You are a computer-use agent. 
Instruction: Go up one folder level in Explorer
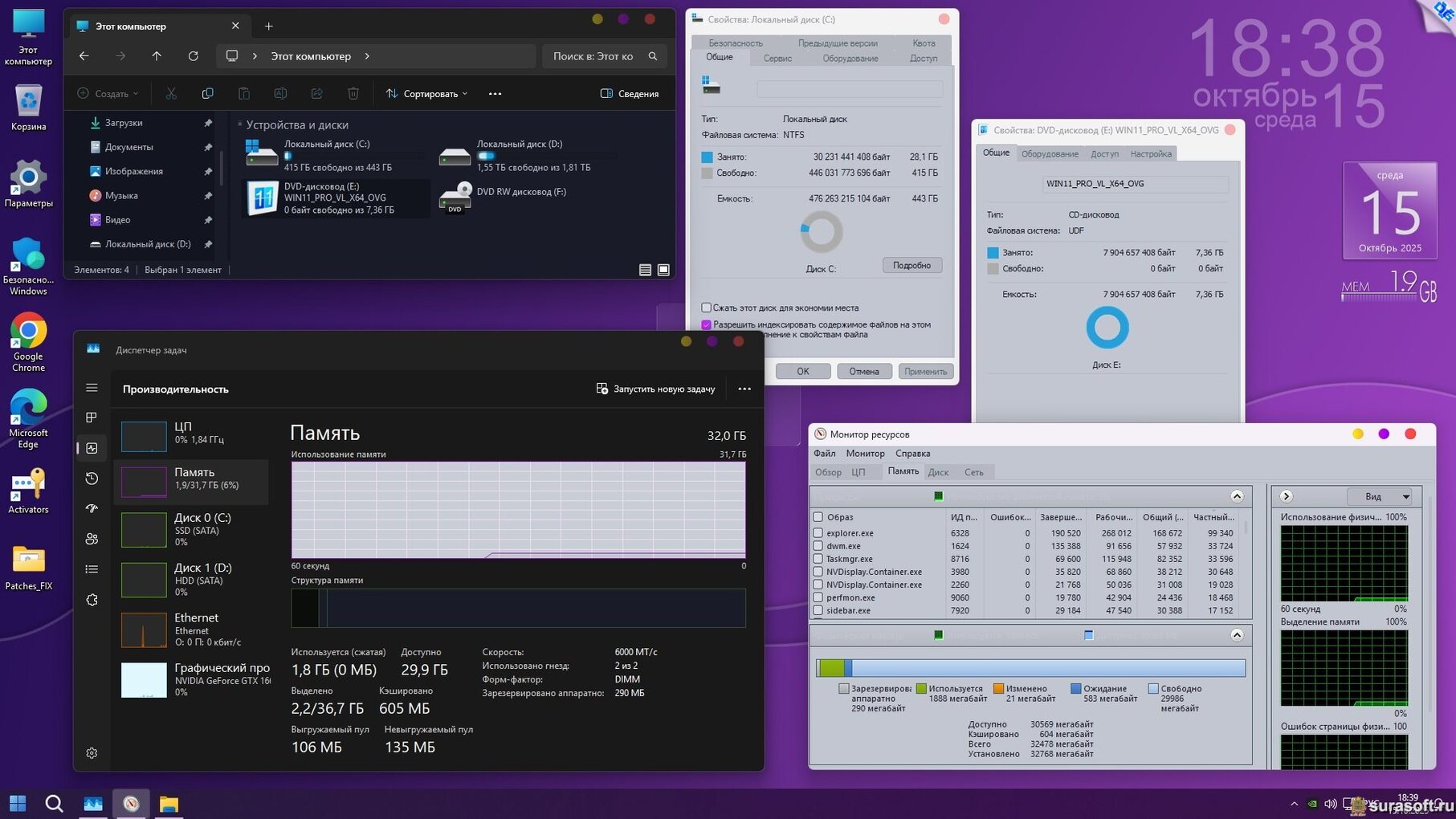click(x=157, y=56)
